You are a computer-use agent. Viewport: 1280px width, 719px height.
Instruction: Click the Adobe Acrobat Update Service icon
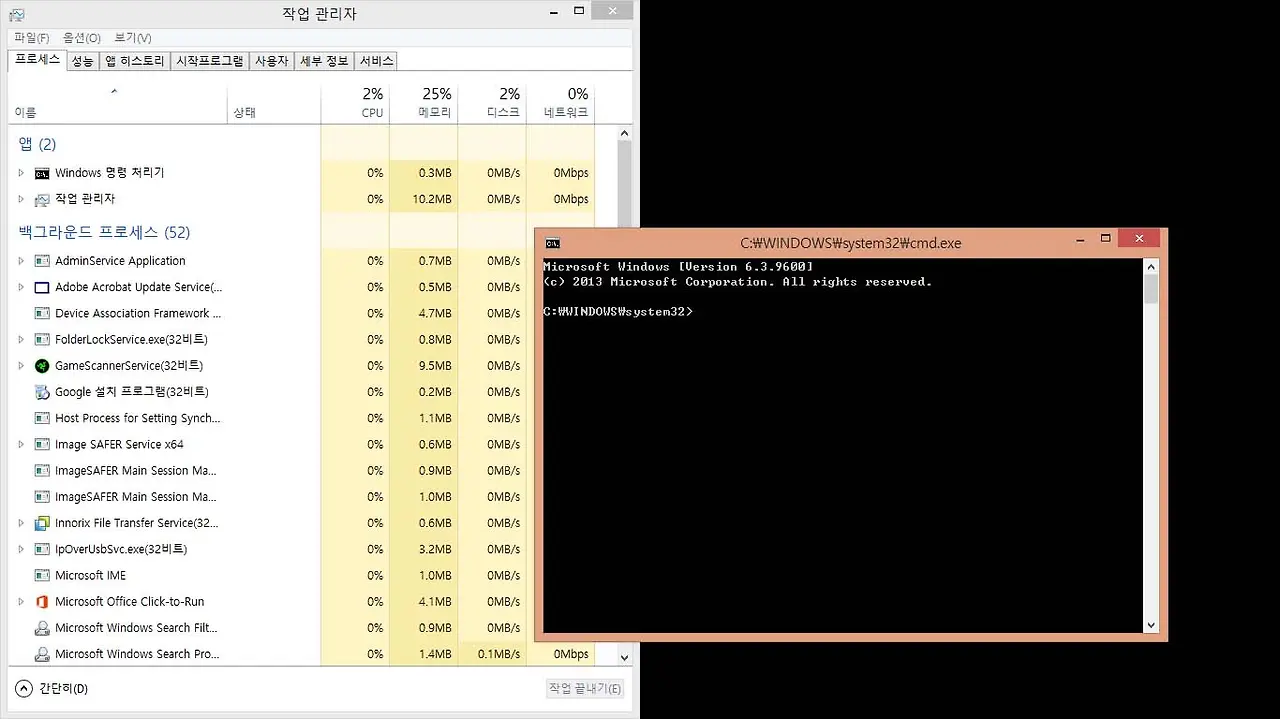coord(42,287)
